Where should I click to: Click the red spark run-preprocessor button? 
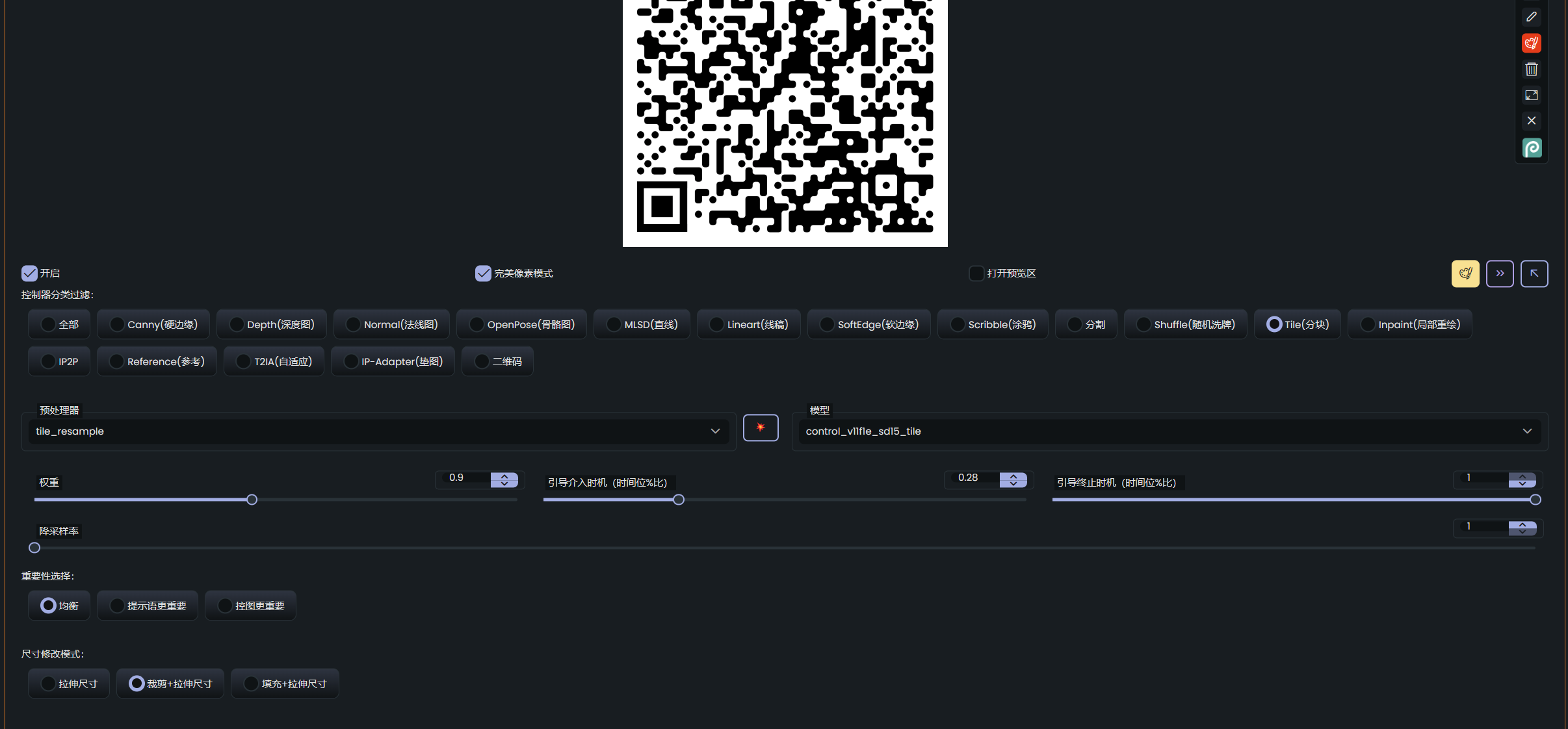pos(761,428)
